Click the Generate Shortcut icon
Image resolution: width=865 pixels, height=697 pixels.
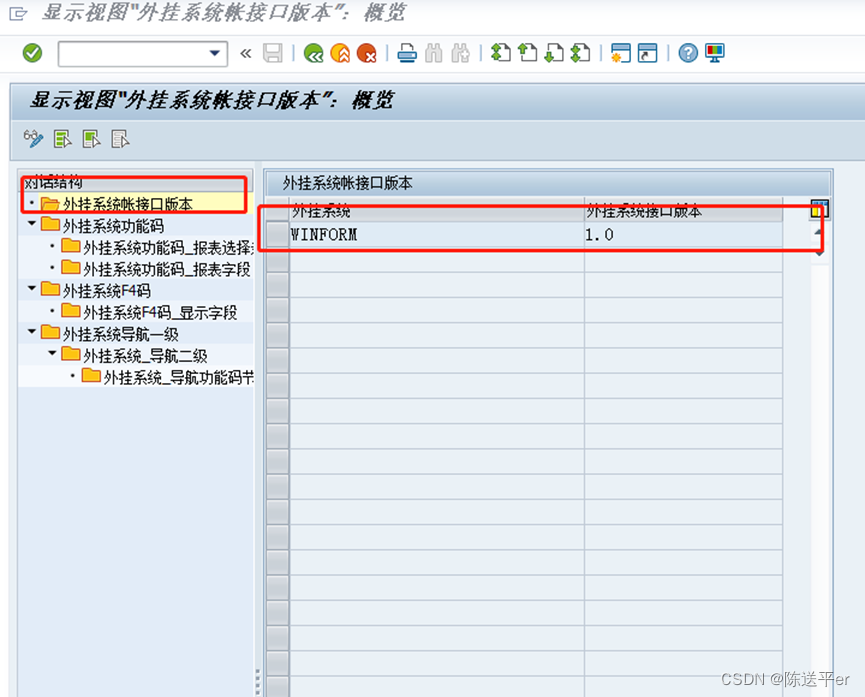point(647,54)
